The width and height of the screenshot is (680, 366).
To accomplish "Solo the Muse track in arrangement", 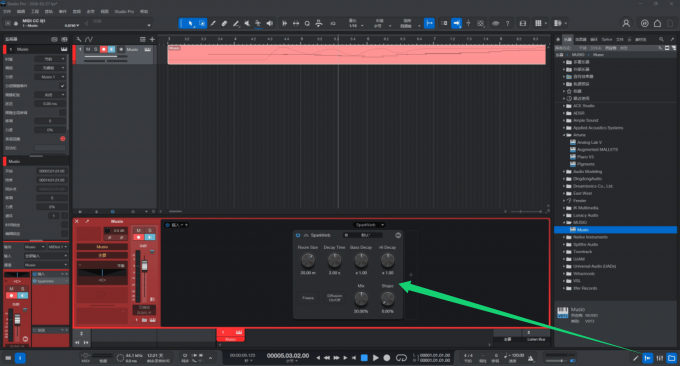I will tap(95, 49).
